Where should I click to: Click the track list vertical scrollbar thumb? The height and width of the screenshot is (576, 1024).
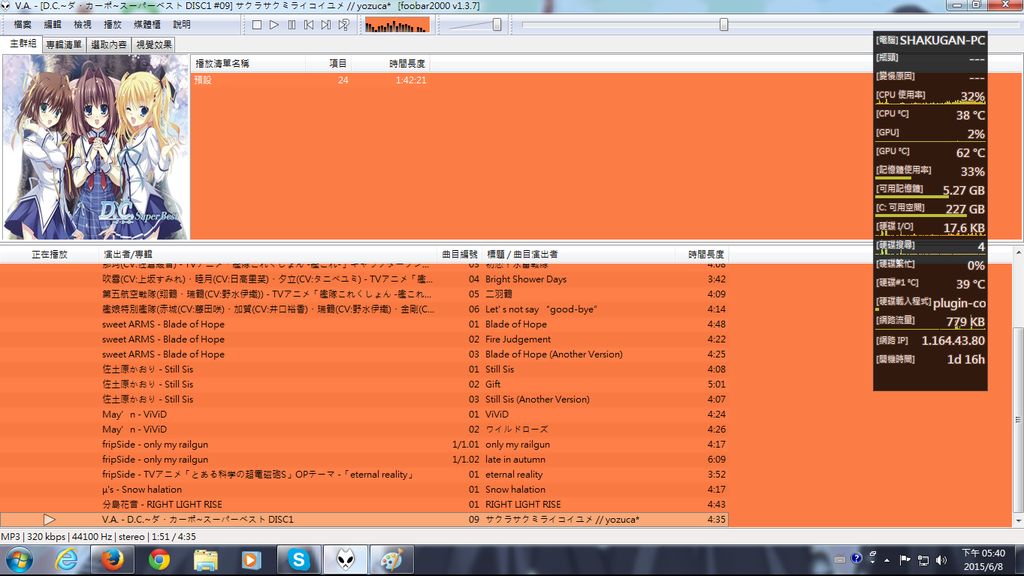[1018, 420]
